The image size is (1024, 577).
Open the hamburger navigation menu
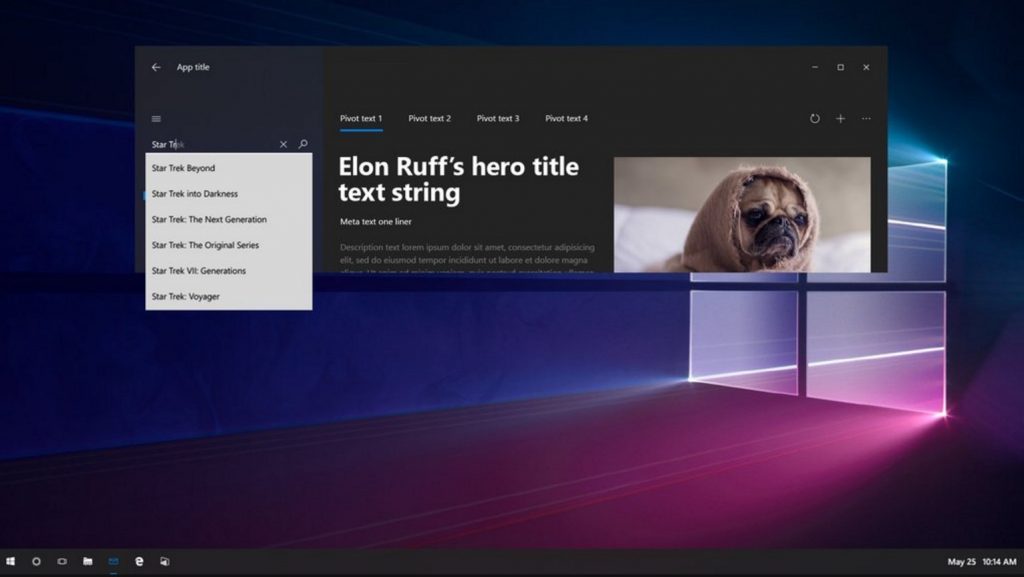pyautogui.click(x=156, y=119)
